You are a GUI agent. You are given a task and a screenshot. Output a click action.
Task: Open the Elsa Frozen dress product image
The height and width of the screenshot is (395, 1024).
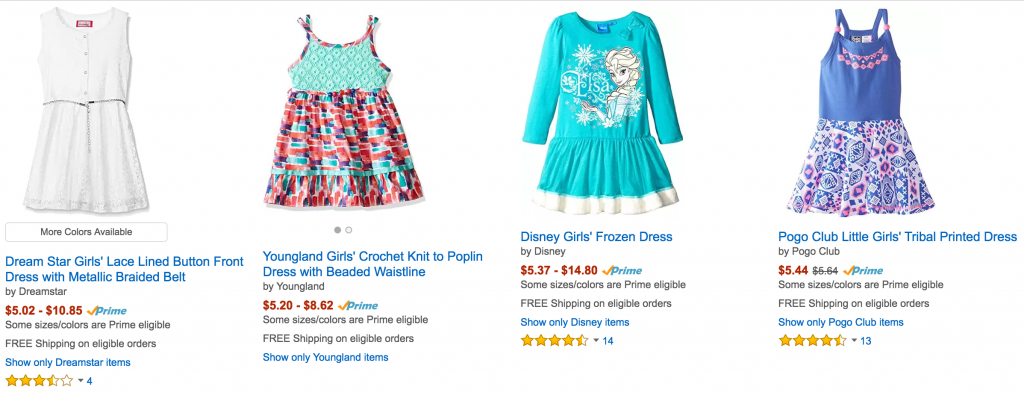[x=603, y=111]
